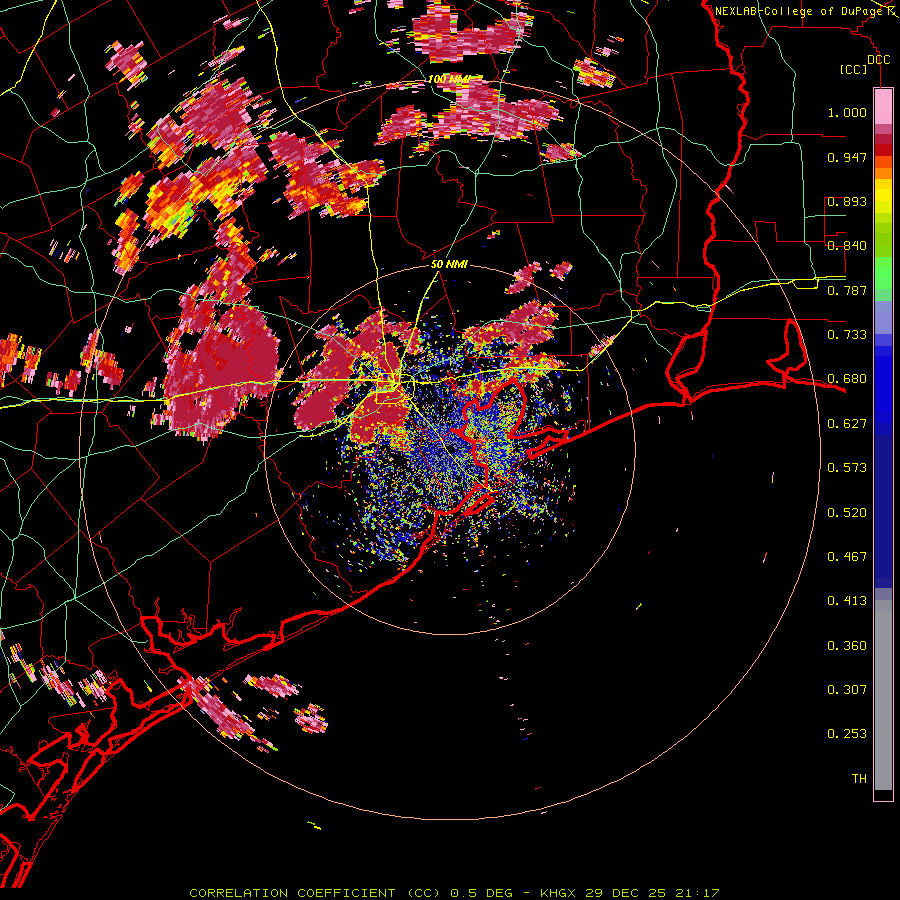Click the TH threshold label
Viewport: 900px width, 900px height.
point(859,779)
